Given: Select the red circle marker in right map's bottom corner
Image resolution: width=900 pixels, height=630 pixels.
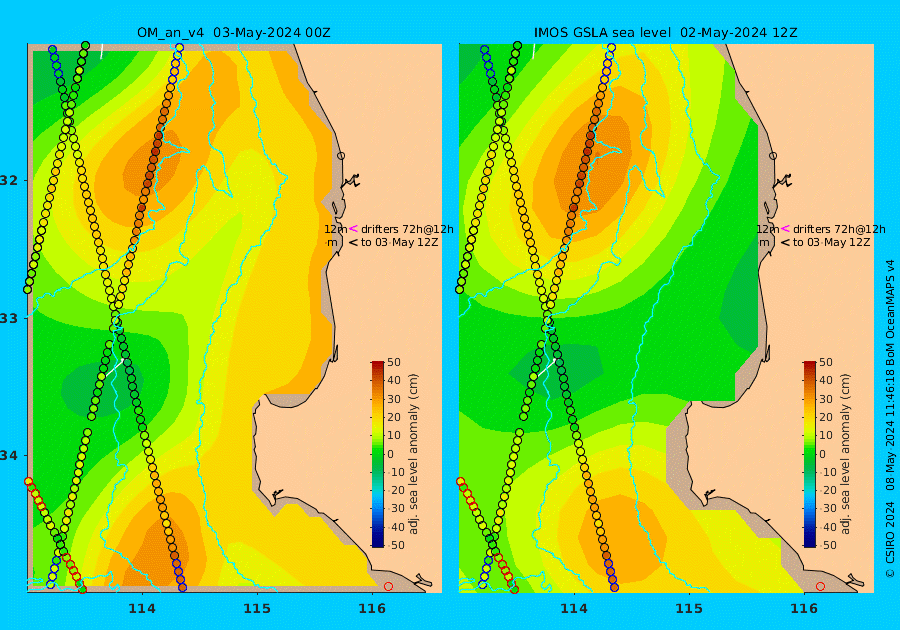Looking at the screenshot, I should point(820,586).
